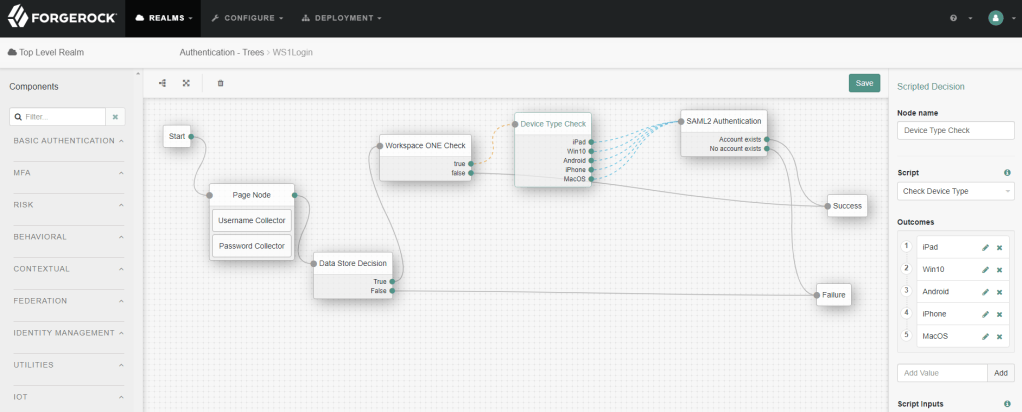
Task: Open the Configure menu
Action: tap(247, 18)
